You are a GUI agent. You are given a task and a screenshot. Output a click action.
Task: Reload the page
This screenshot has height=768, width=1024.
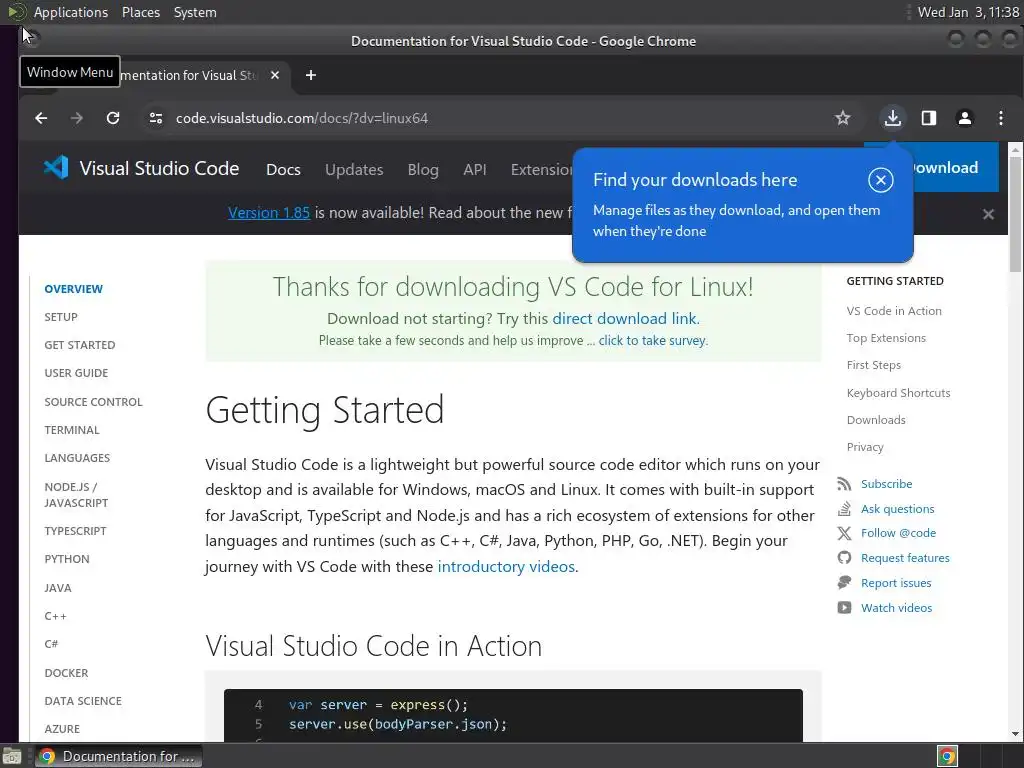tap(113, 118)
